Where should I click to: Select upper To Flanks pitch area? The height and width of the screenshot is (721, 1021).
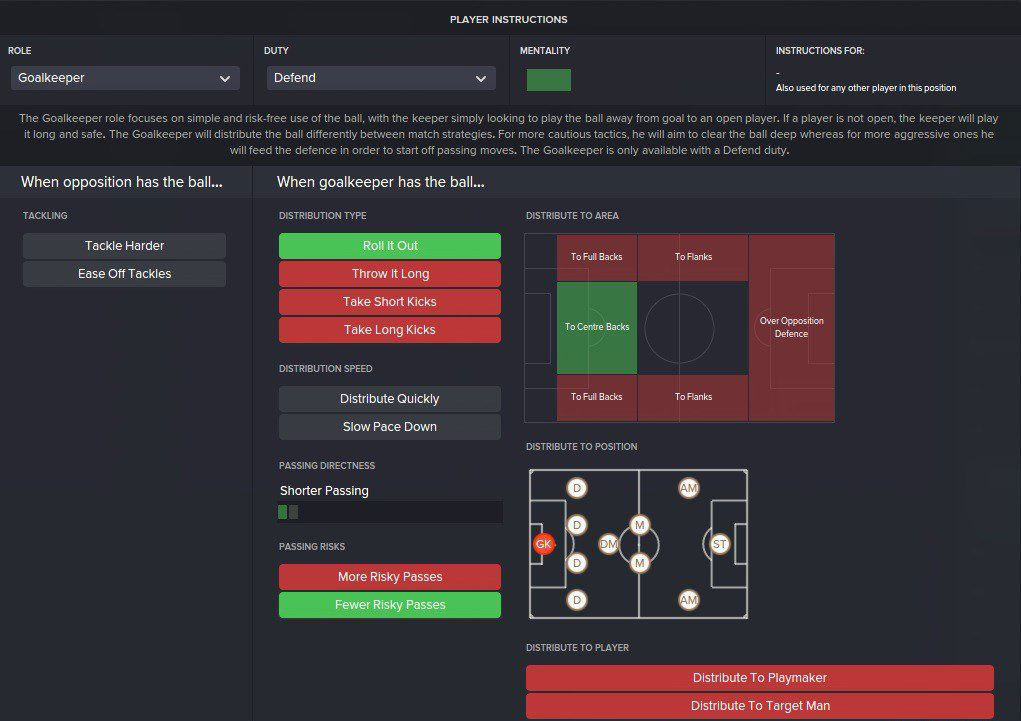coord(693,257)
